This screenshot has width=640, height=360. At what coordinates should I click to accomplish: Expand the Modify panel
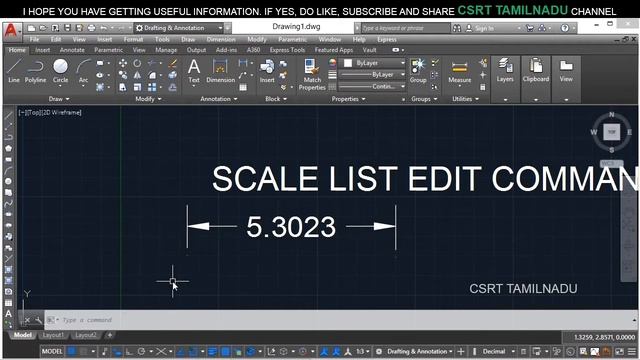point(148,99)
